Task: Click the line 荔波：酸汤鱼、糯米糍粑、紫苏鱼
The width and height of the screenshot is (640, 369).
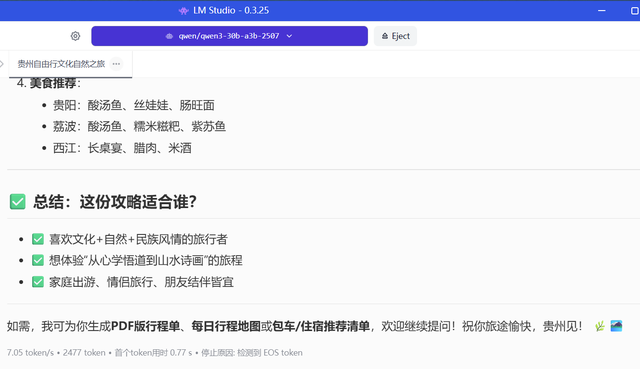Action: 139,127
